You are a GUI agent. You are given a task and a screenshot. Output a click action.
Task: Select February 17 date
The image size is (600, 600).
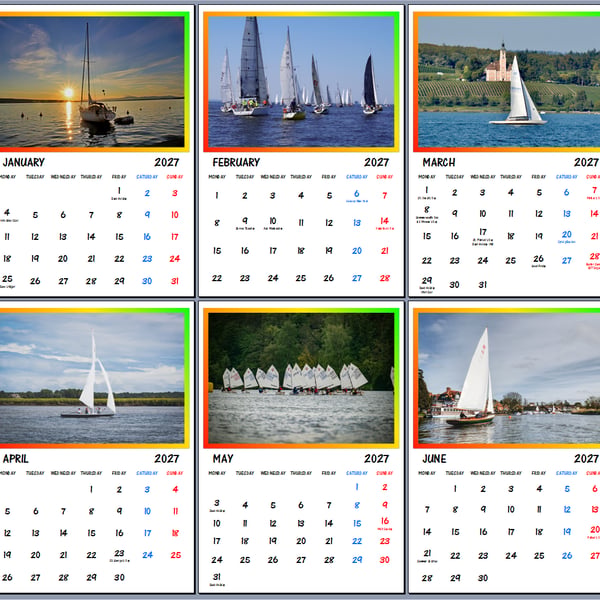273,251
